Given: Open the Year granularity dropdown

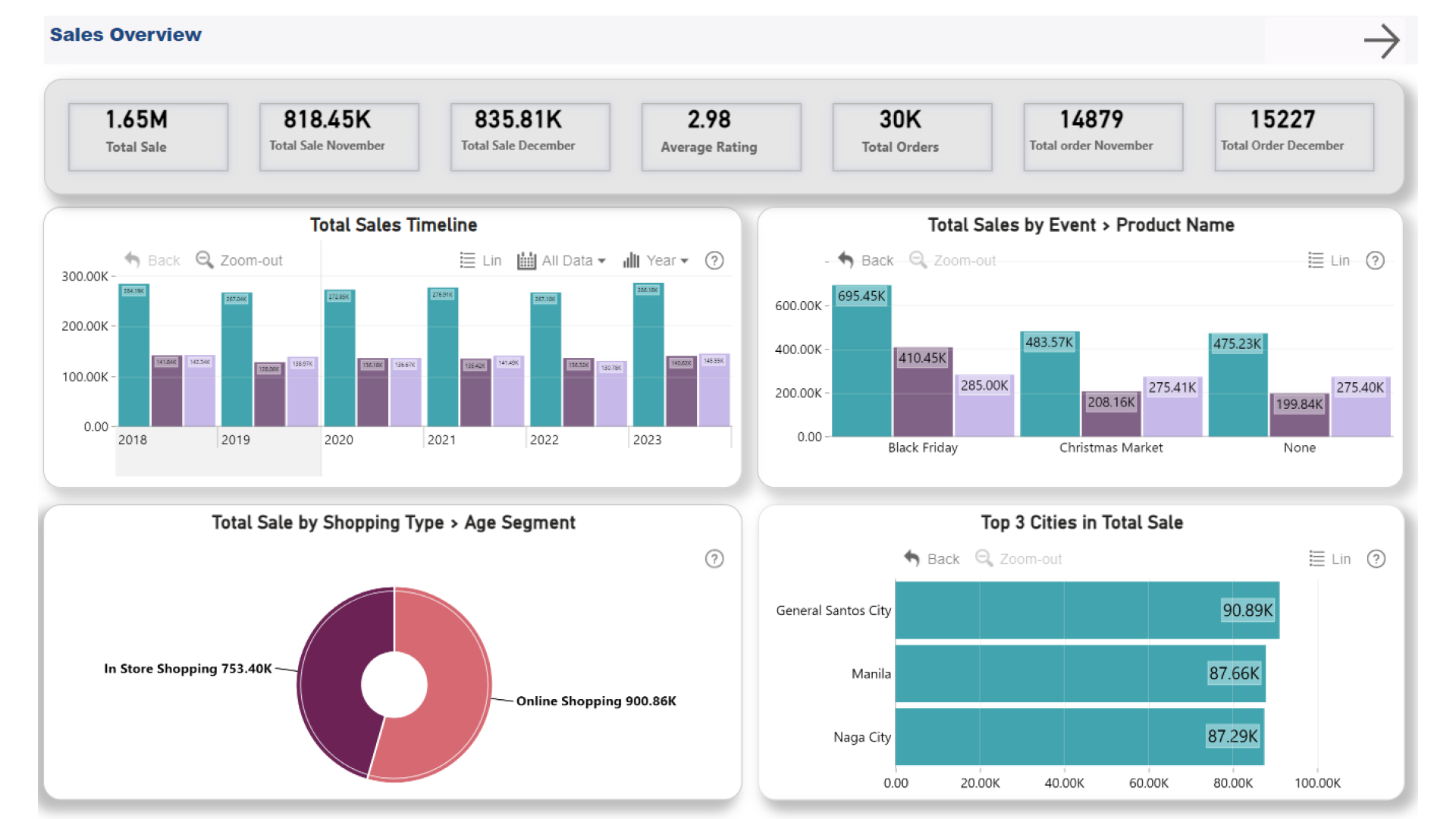Looking at the screenshot, I should pyautogui.click(x=655, y=260).
